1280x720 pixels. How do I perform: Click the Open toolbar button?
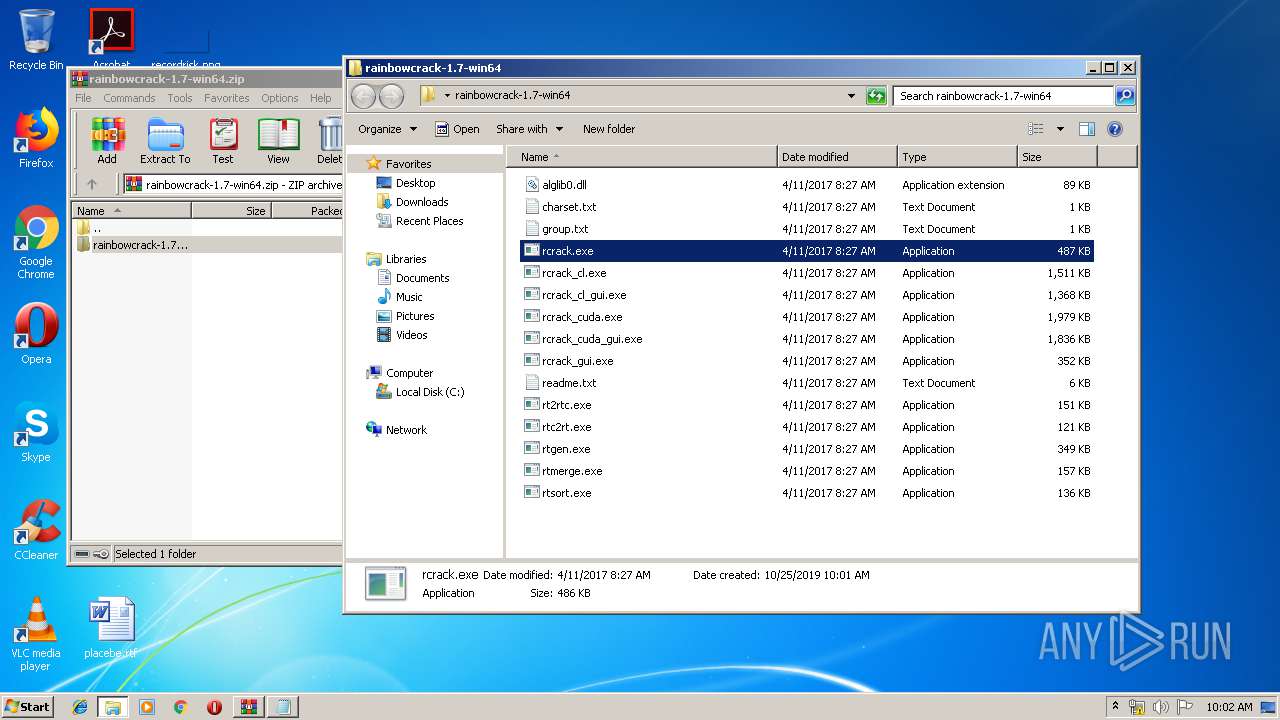pyautogui.click(x=457, y=129)
